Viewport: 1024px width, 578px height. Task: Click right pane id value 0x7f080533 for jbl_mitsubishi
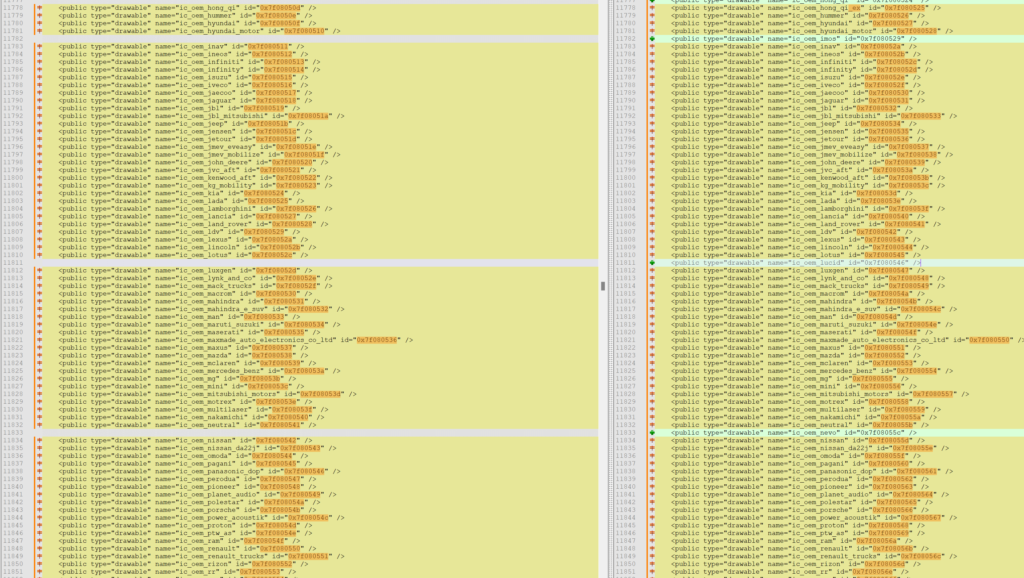[921, 116]
